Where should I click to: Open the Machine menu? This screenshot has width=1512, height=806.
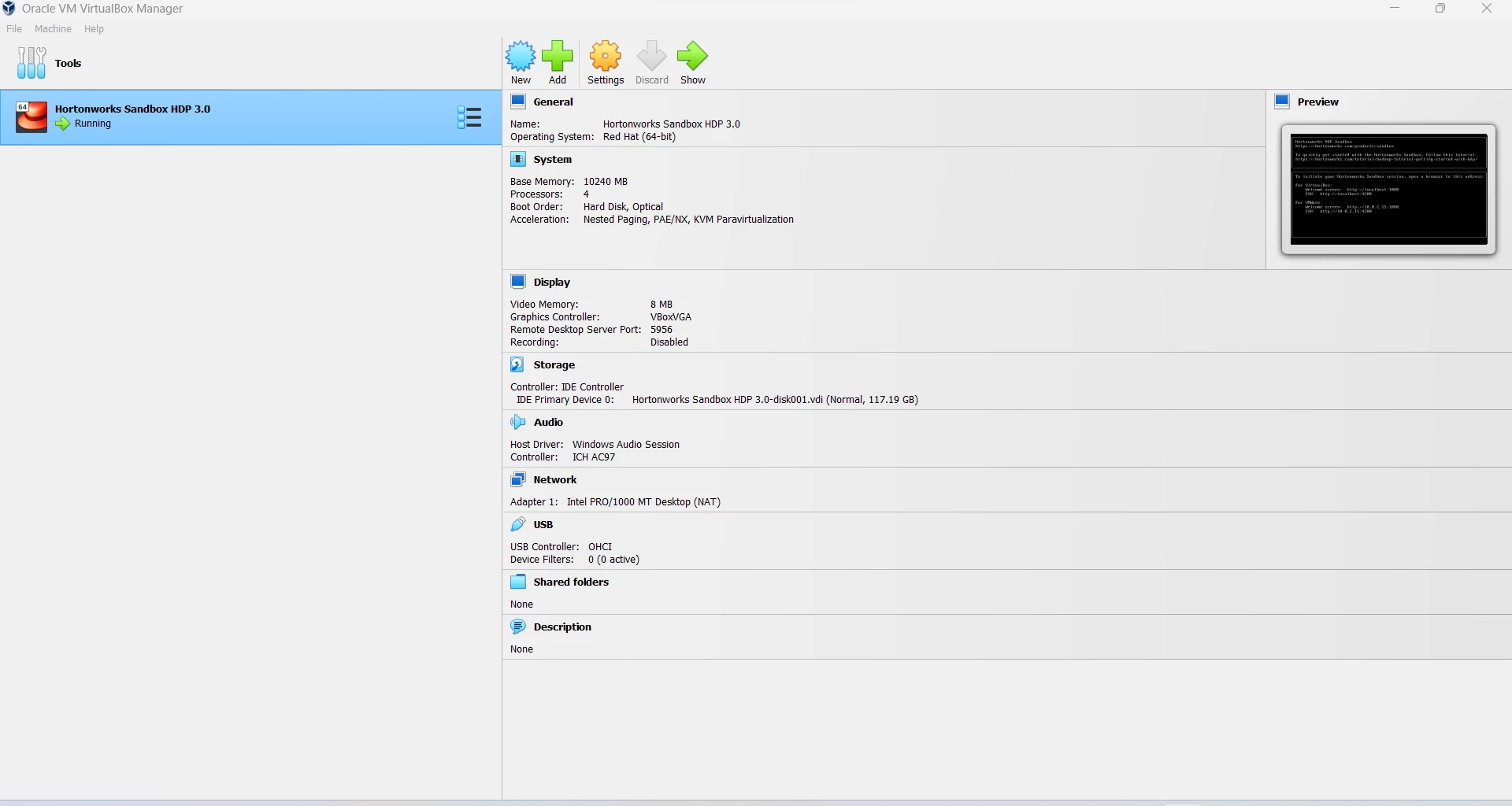[x=53, y=29]
